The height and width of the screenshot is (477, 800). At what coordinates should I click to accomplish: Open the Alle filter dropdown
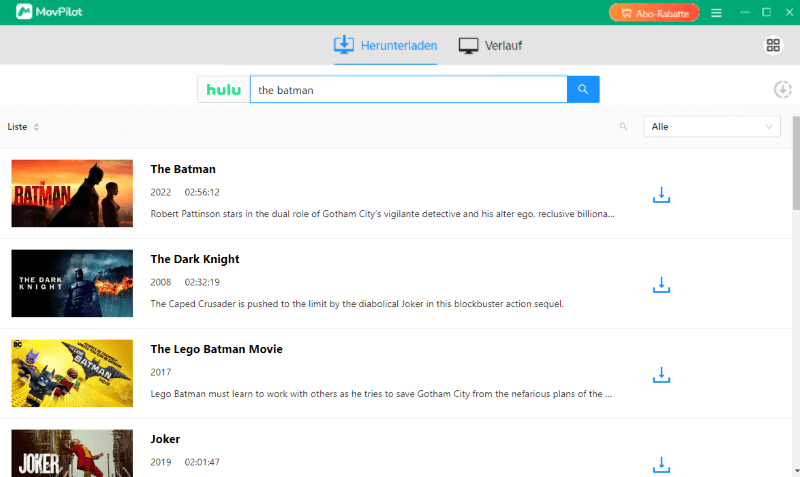click(712, 127)
